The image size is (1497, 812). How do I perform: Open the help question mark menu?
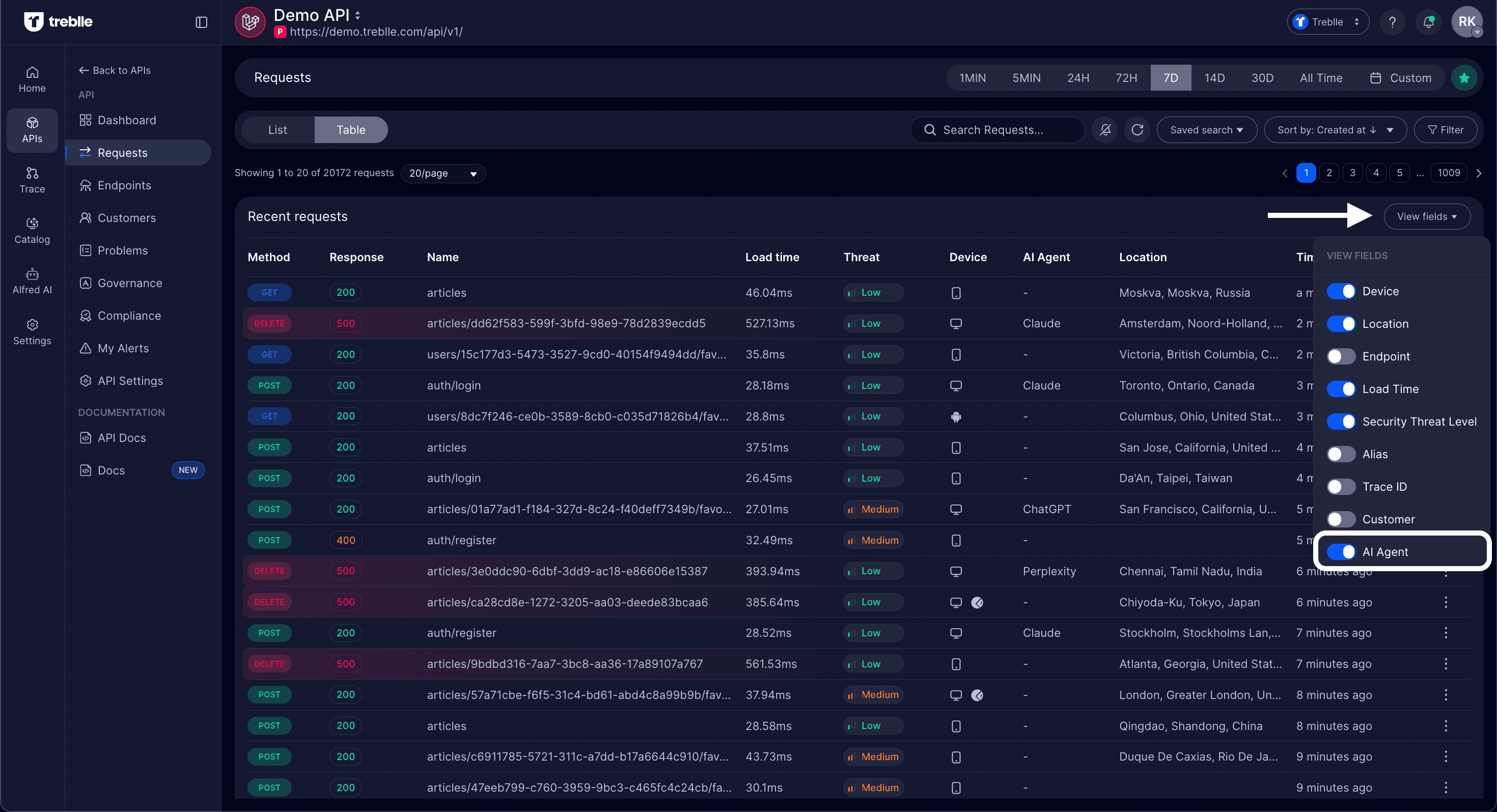[x=1393, y=21]
